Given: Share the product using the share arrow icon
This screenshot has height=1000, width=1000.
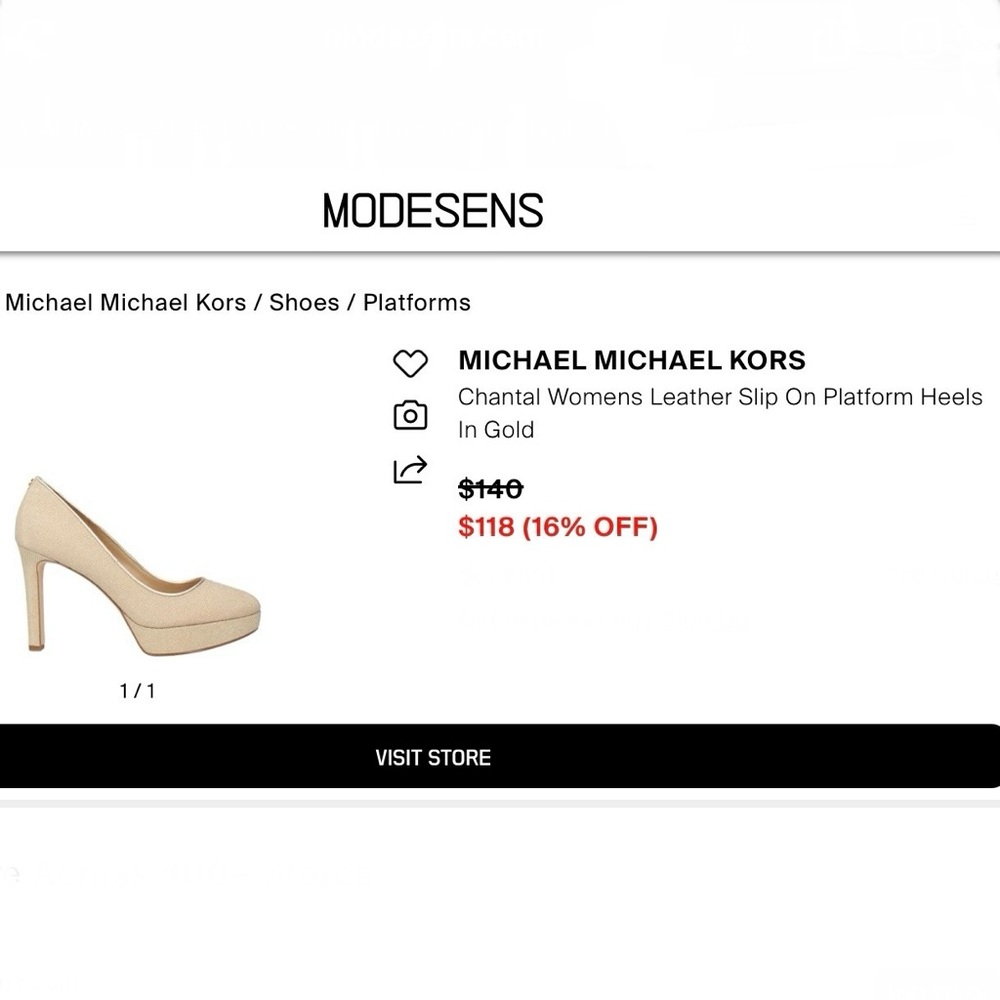Looking at the screenshot, I should [x=411, y=466].
